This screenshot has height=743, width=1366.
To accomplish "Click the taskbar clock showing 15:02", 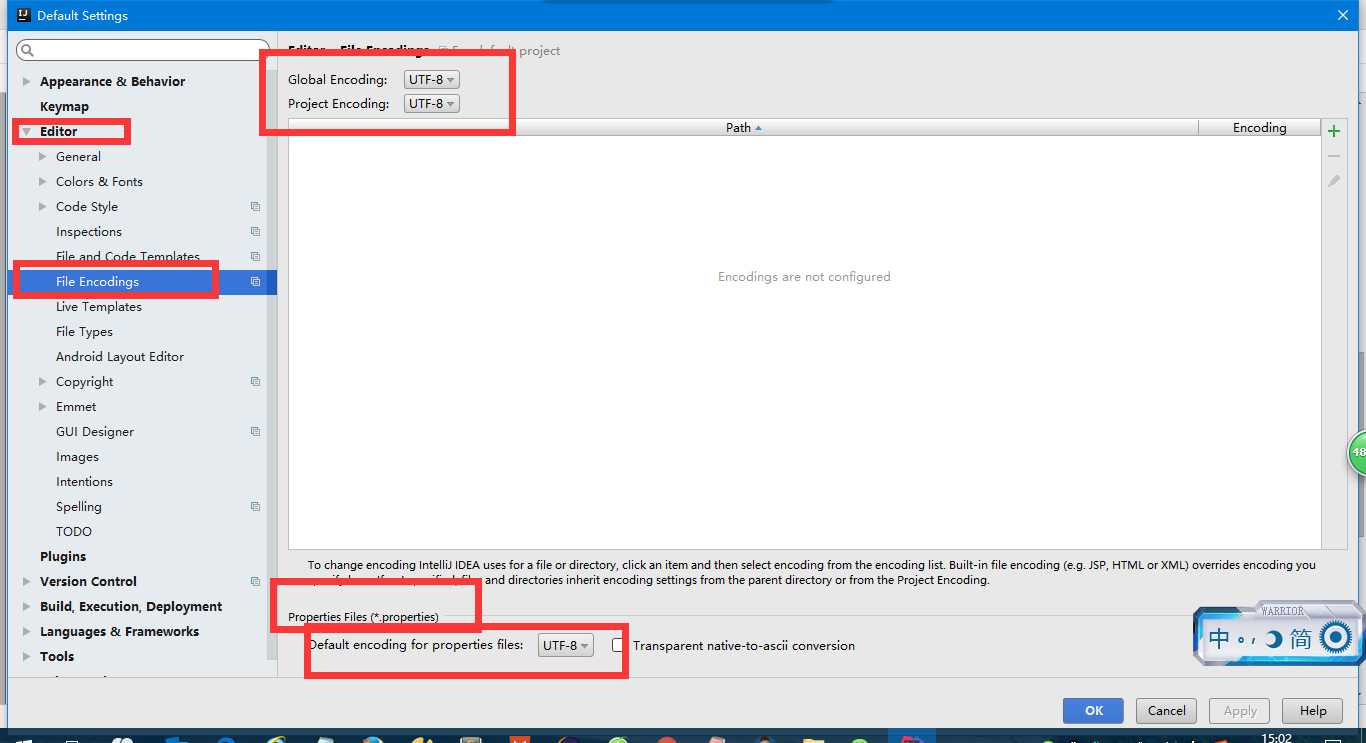I will (x=1276, y=738).
